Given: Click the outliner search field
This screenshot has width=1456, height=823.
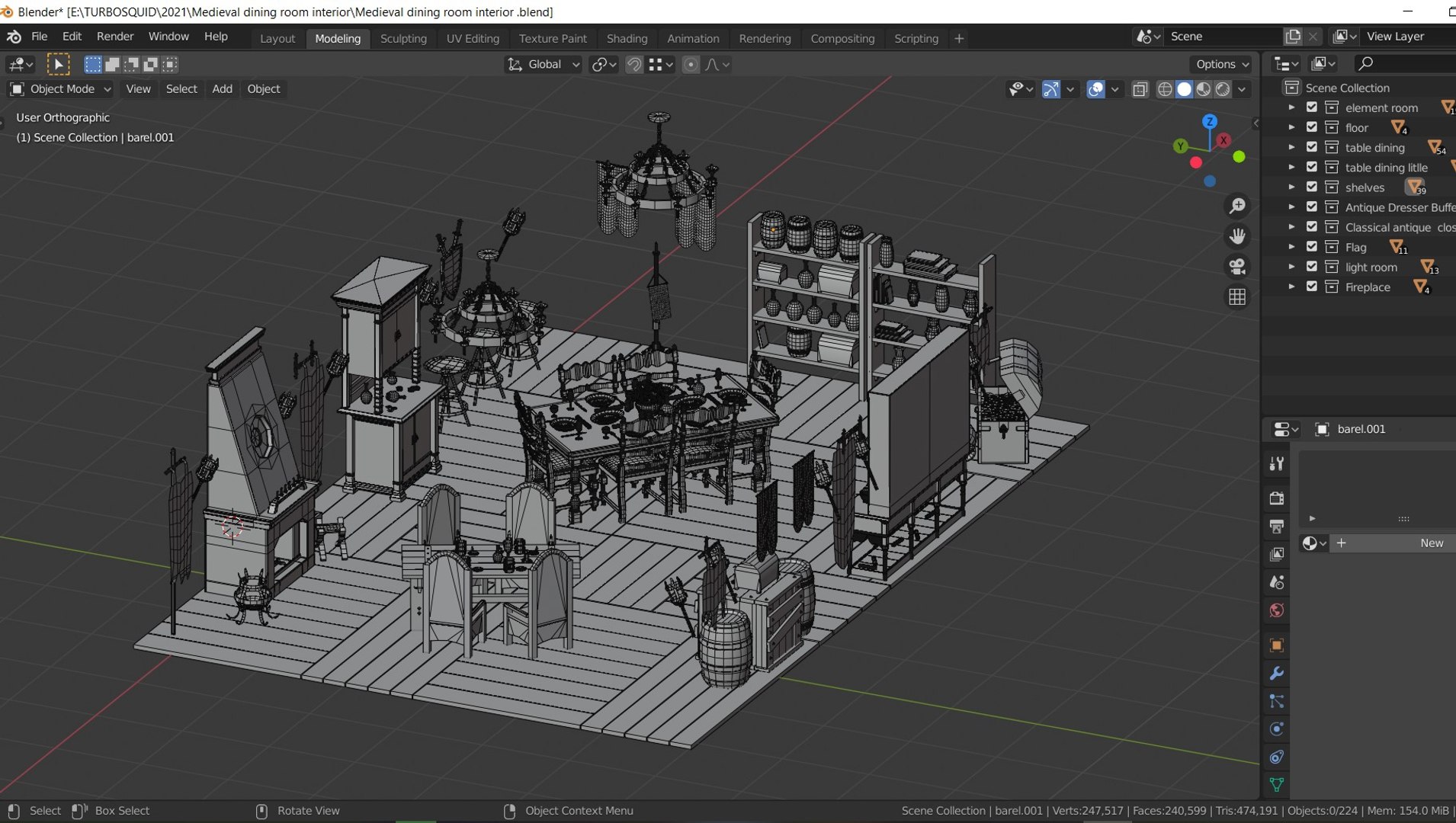Looking at the screenshot, I should (1404, 63).
